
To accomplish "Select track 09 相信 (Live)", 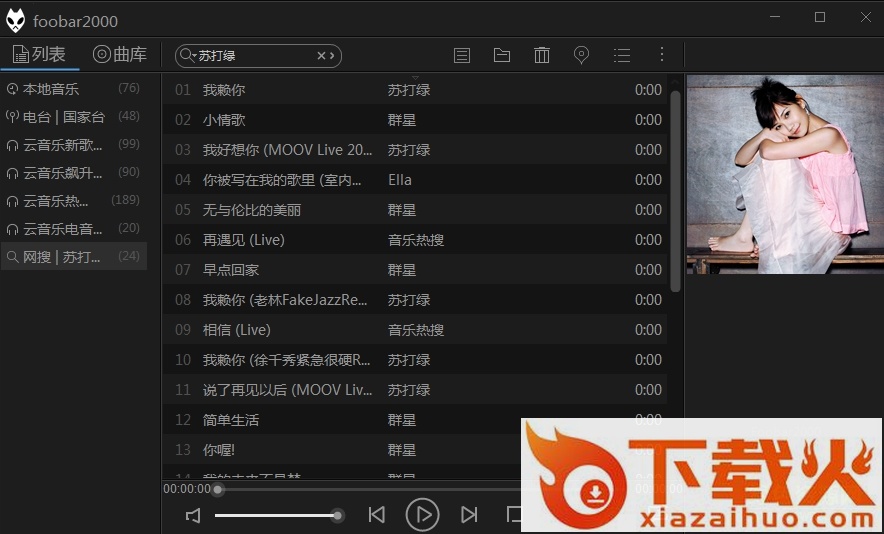I will pos(414,329).
